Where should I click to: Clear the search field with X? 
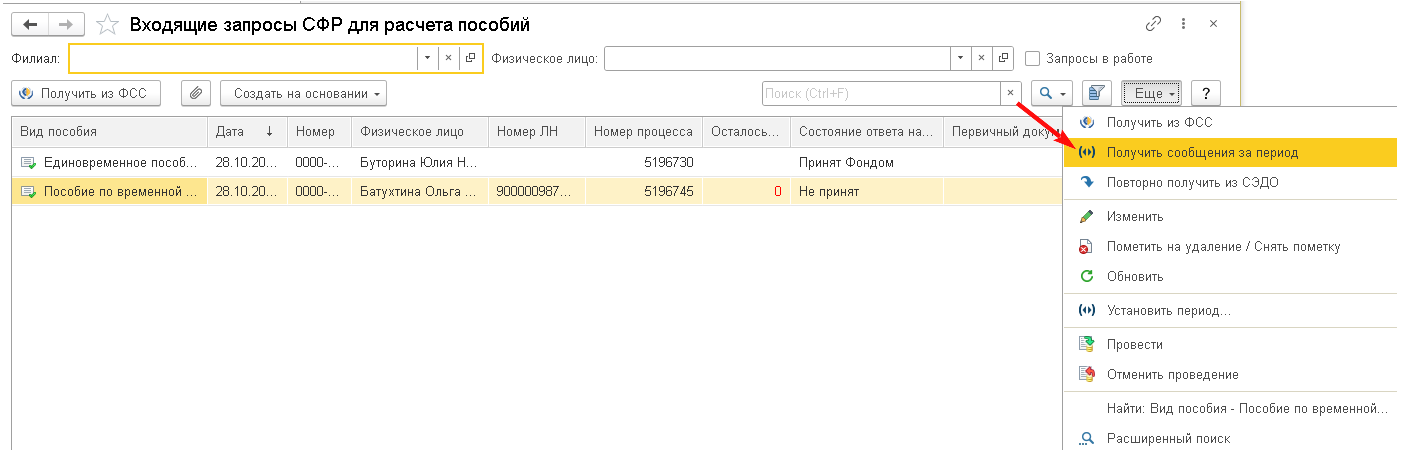tap(1010, 93)
